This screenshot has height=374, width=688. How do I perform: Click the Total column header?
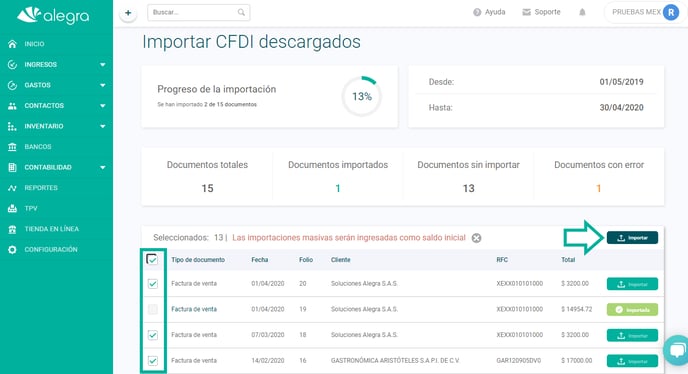pyautogui.click(x=568, y=260)
